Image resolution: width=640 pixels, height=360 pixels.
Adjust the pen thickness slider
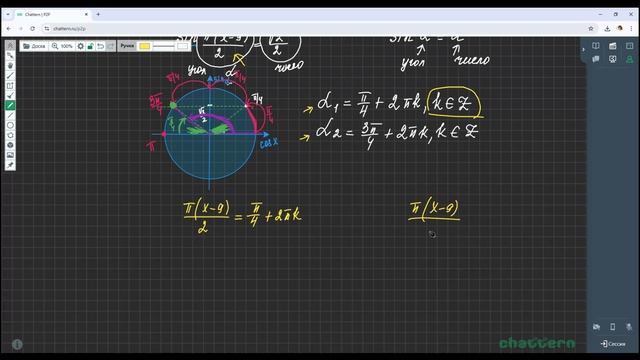click(x=163, y=46)
